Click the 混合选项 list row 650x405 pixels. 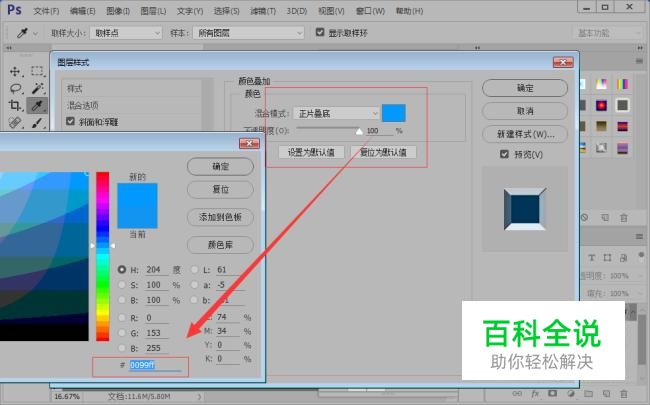(132, 105)
